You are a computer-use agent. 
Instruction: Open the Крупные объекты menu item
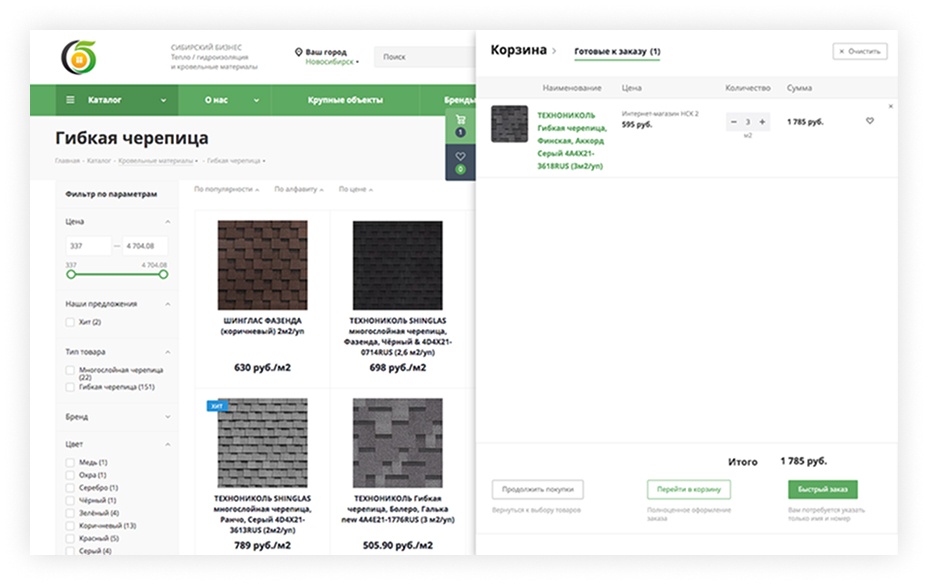click(x=345, y=100)
